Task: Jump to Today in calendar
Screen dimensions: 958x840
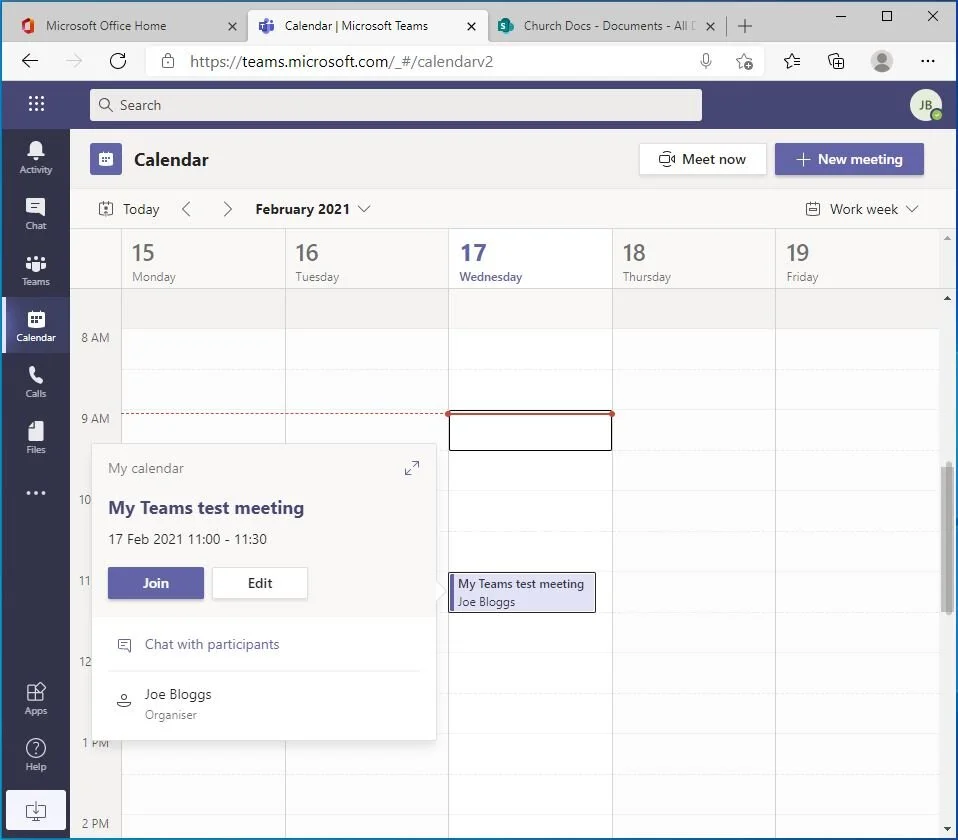Action: (130, 209)
